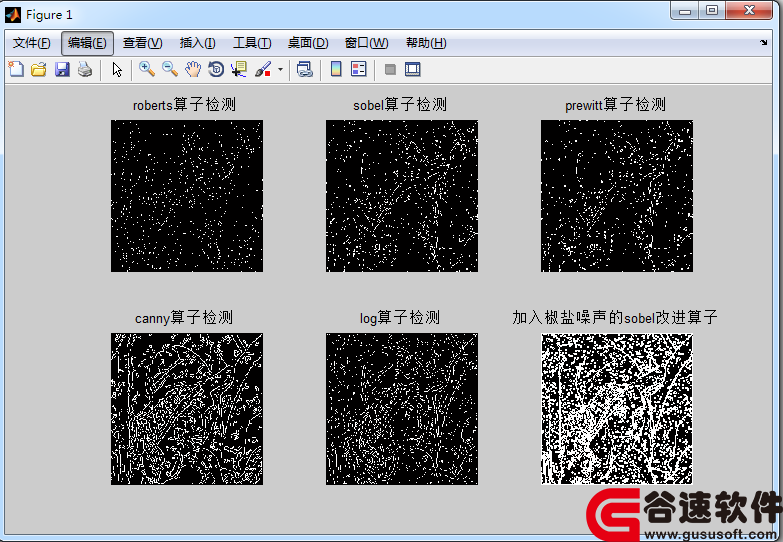Click the sobel算子检测 edge image
This screenshot has height=542, width=783.
pos(402,196)
